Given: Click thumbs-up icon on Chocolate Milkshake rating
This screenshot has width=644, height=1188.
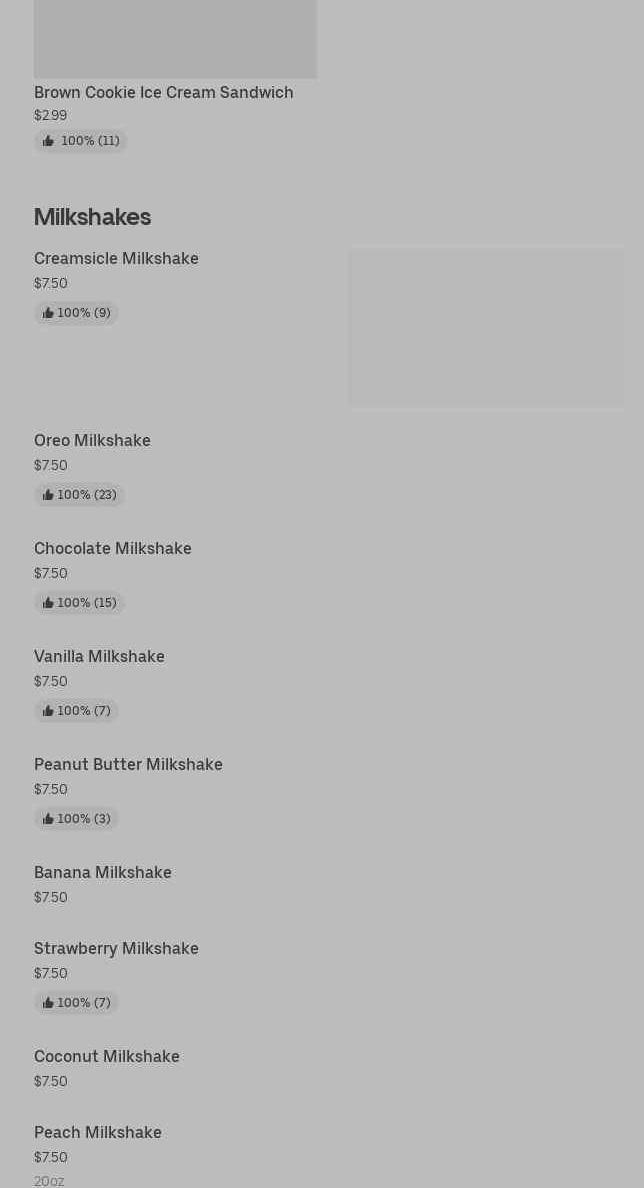Looking at the screenshot, I should coord(48,603).
